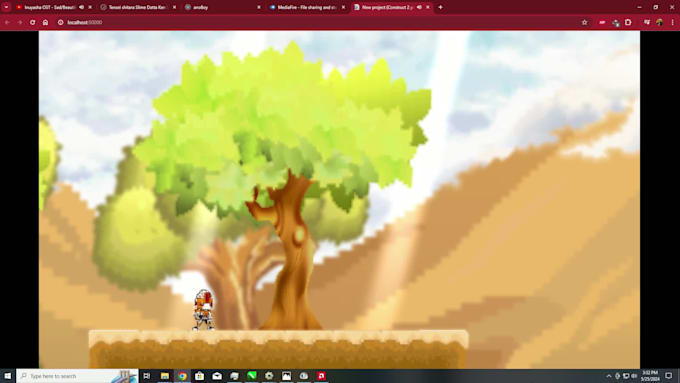This screenshot has height=383, width=680.
Task: Go to the browser home page
Action: coord(46,22)
